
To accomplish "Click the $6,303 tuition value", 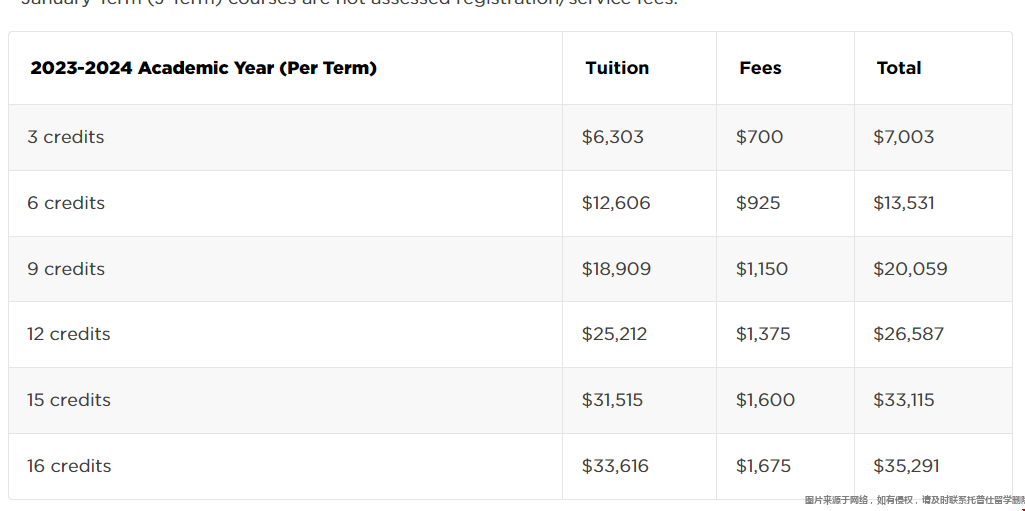I will click(x=613, y=137).
